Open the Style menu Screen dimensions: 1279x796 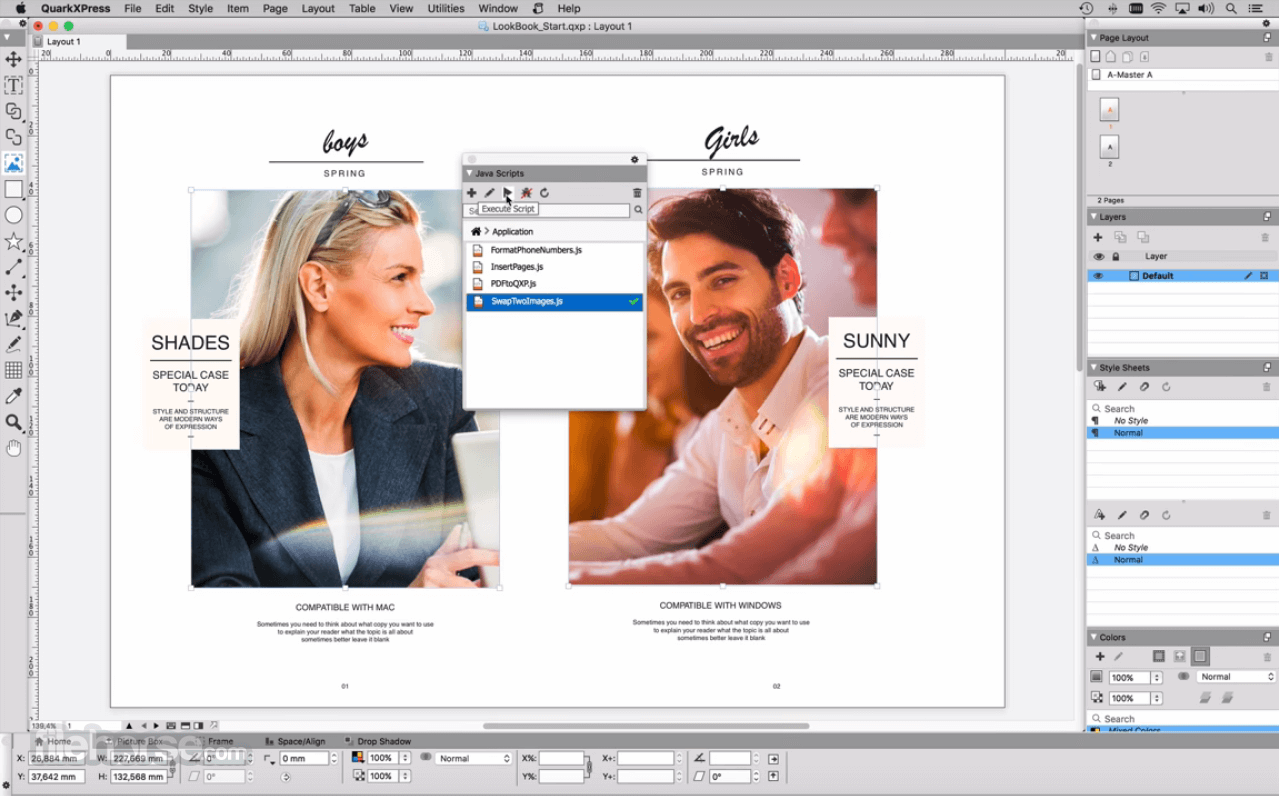click(200, 8)
